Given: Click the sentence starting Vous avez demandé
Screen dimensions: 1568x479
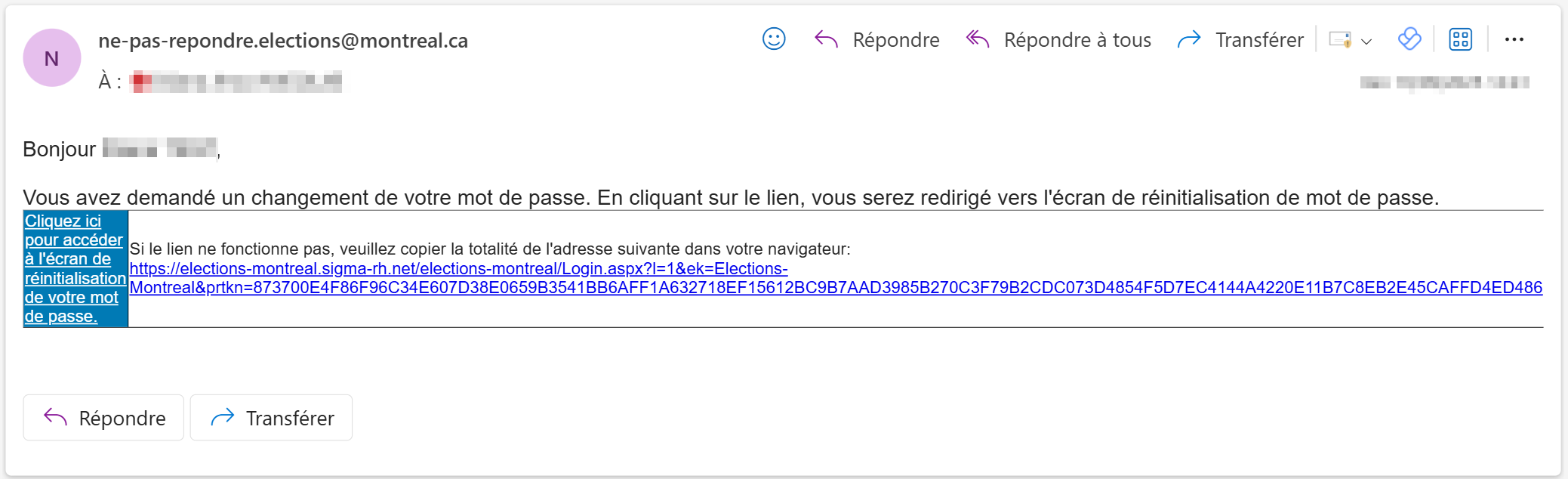Looking at the screenshot, I should tap(730, 198).
